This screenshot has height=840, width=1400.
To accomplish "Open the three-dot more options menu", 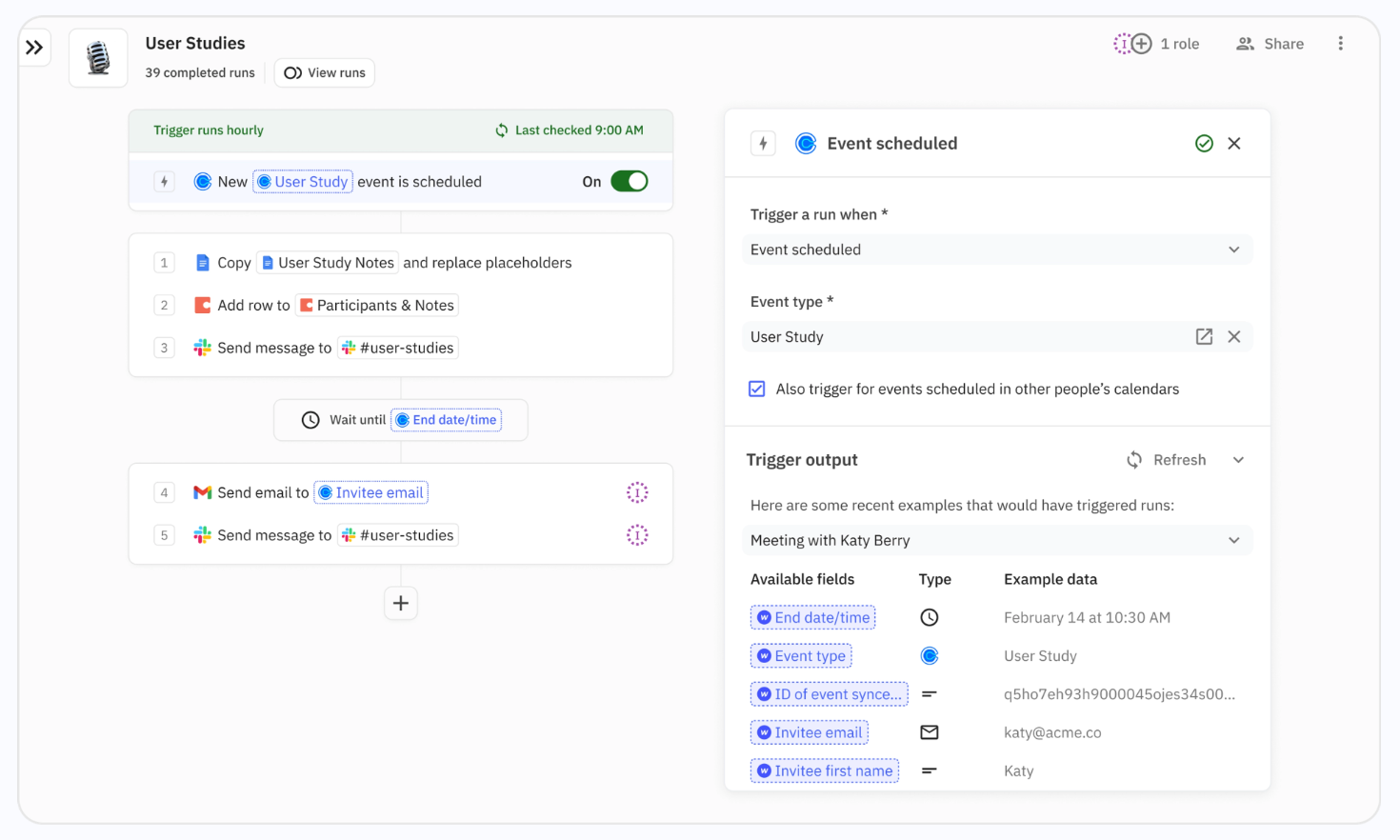I will click(x=1340, y=44).
